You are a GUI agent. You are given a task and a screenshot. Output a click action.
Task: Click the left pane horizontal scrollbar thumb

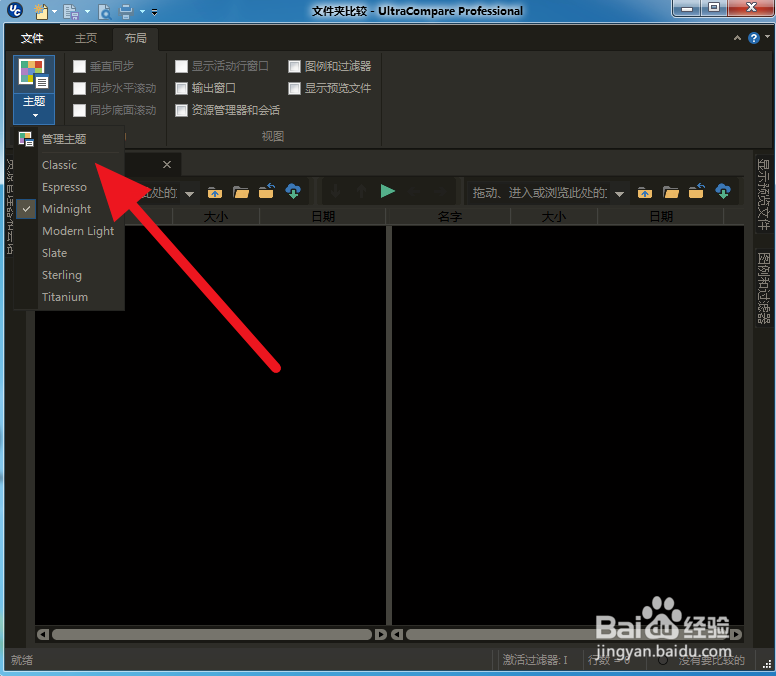[212, 634]
